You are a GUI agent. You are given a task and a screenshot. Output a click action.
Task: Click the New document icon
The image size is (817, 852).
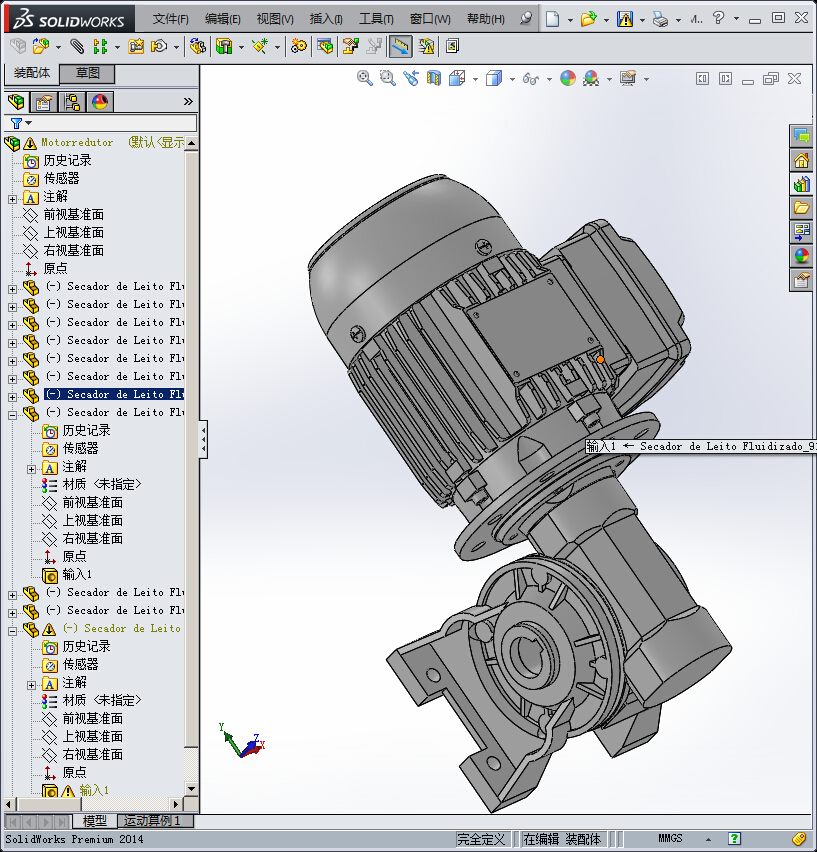pos(552,19)
